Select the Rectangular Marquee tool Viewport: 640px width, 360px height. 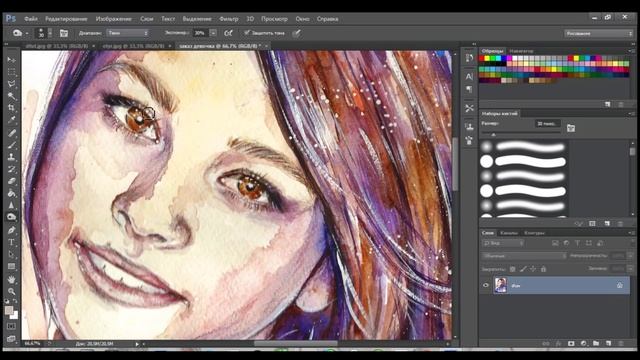coord(11,72)
